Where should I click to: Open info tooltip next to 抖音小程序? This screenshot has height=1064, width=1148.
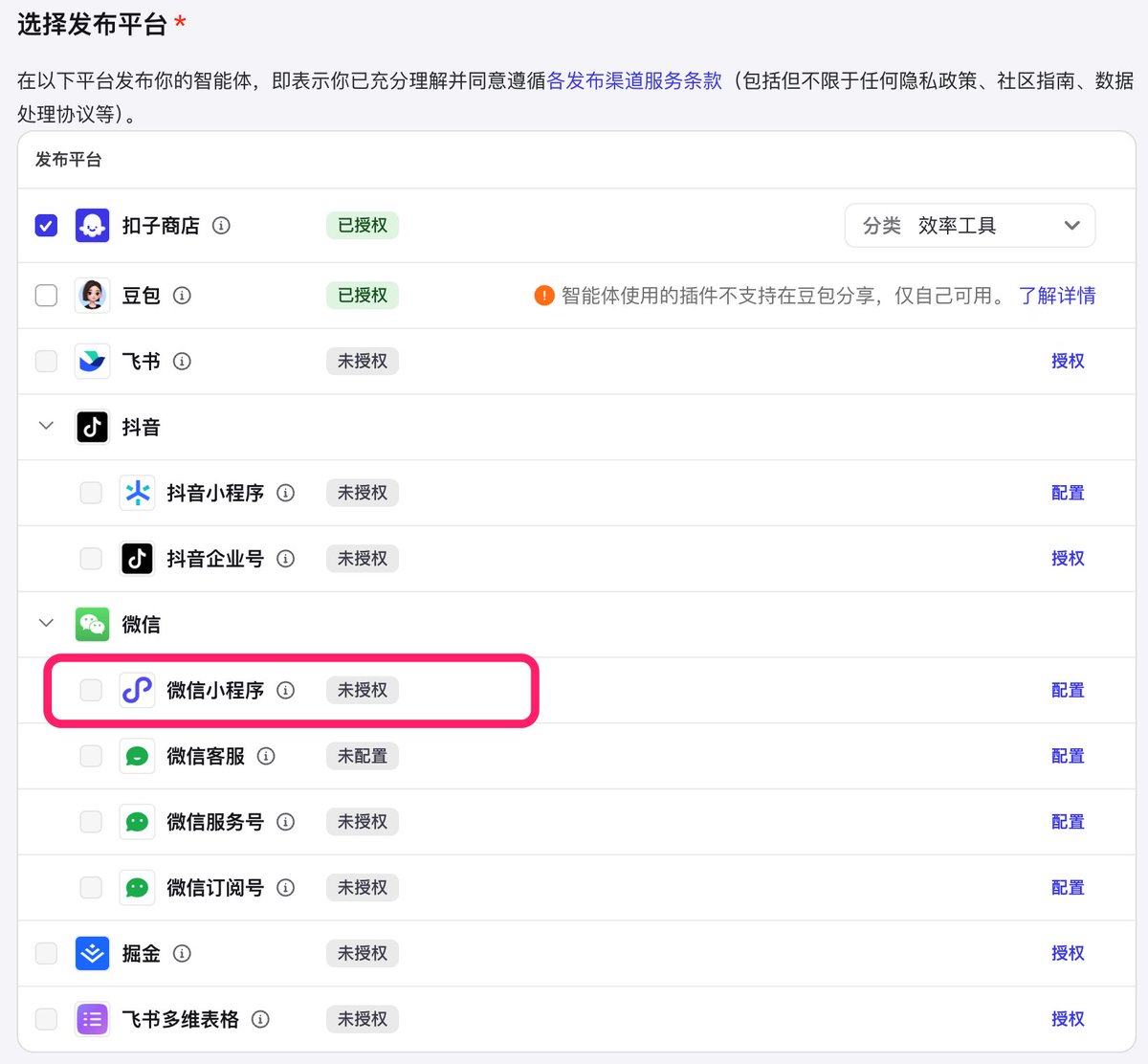[x=285, y=493]
